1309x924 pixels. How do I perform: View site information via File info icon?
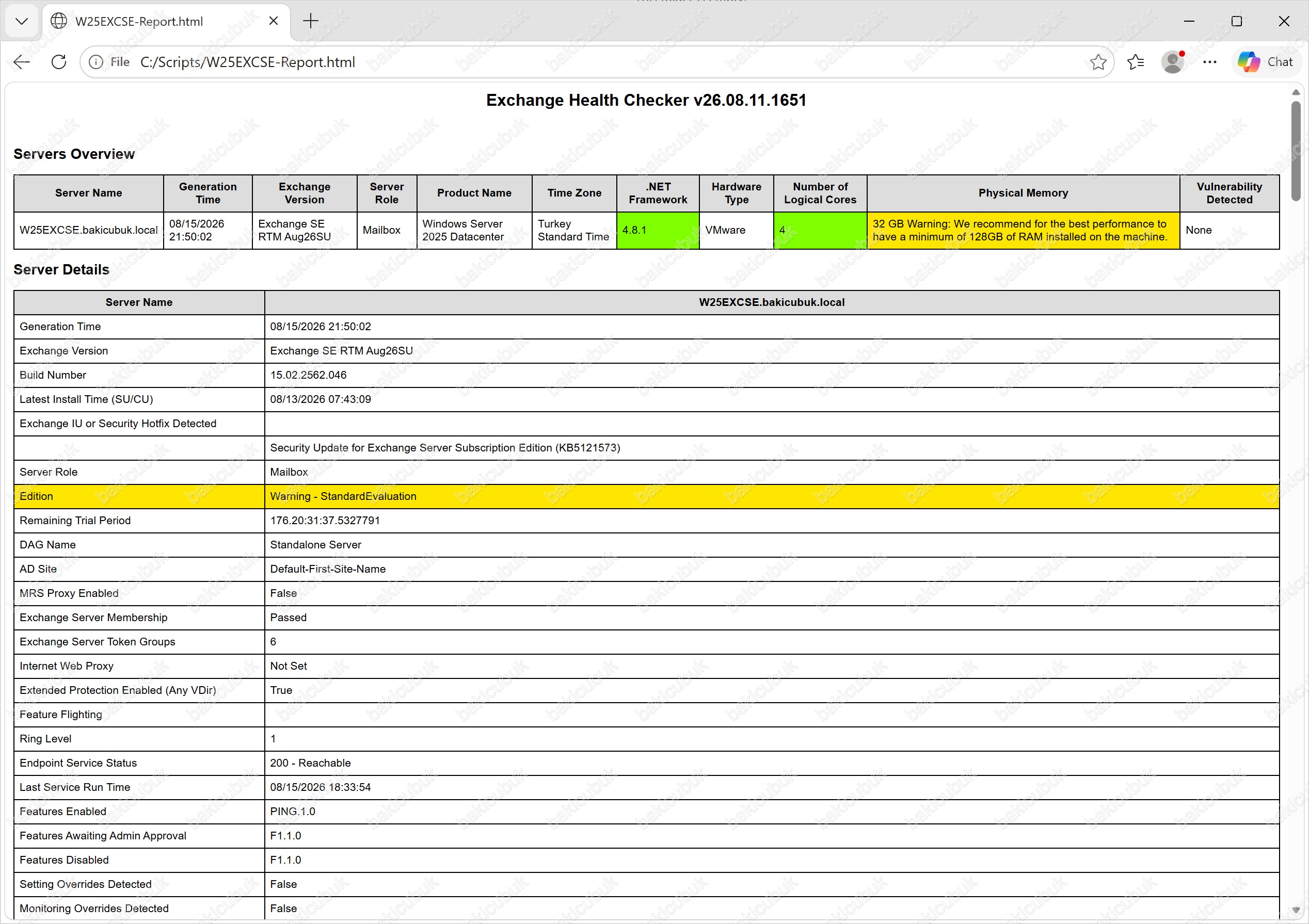click(96, 62)
